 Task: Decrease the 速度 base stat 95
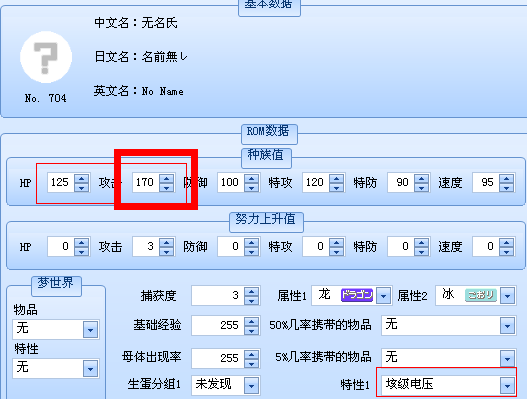click(x=506, y=188)
